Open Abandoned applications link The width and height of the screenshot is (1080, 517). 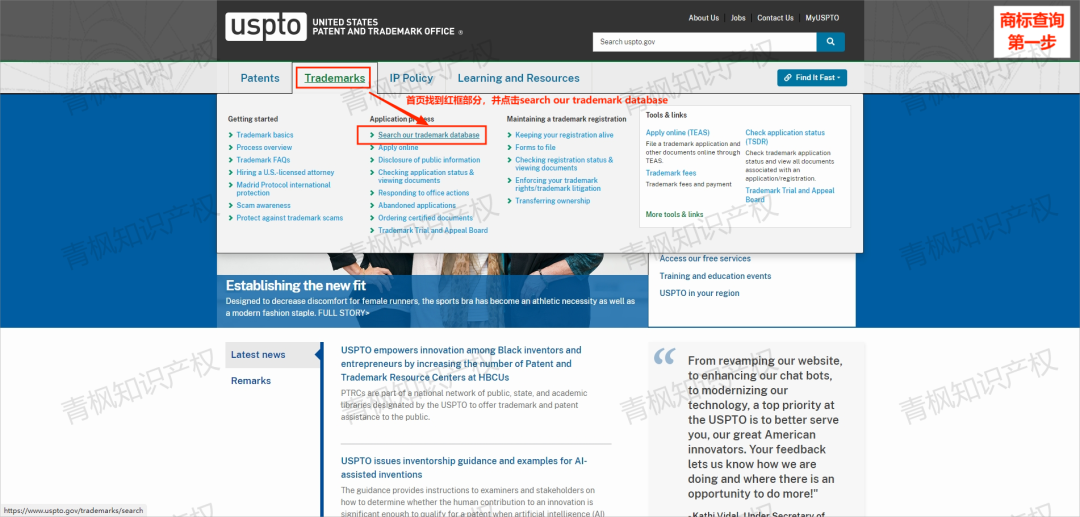tap(417, 205)
